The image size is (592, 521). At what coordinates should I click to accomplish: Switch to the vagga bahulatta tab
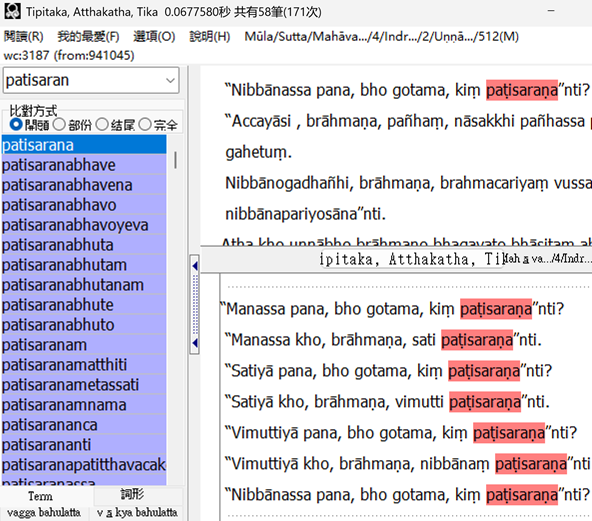click(44, 513)
